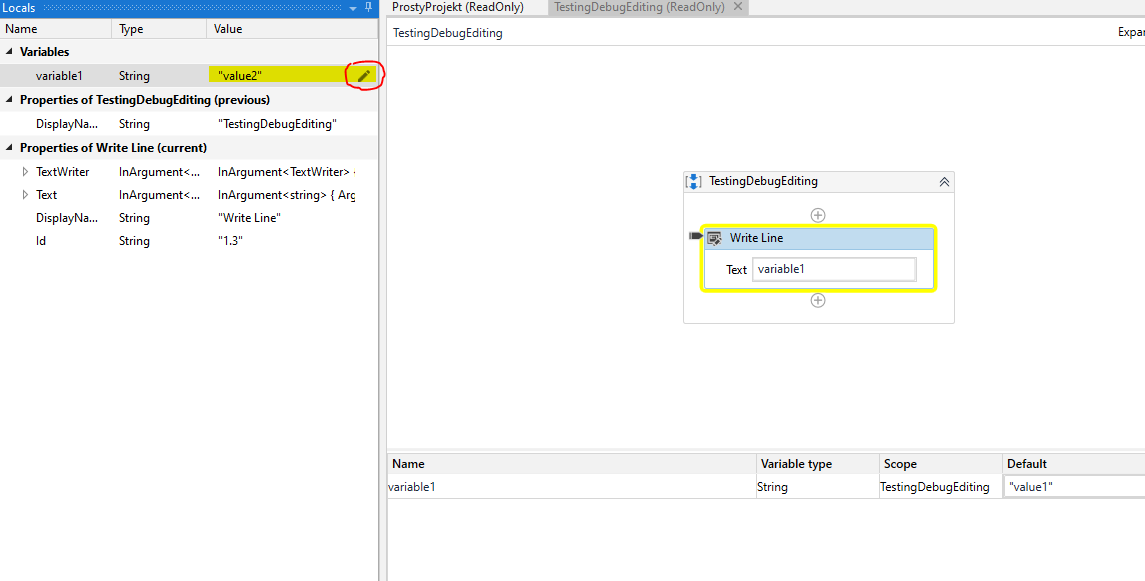1145x581 pixels.
Task: Pin the Locals panel using the pin icon
Action: (369, 8)
